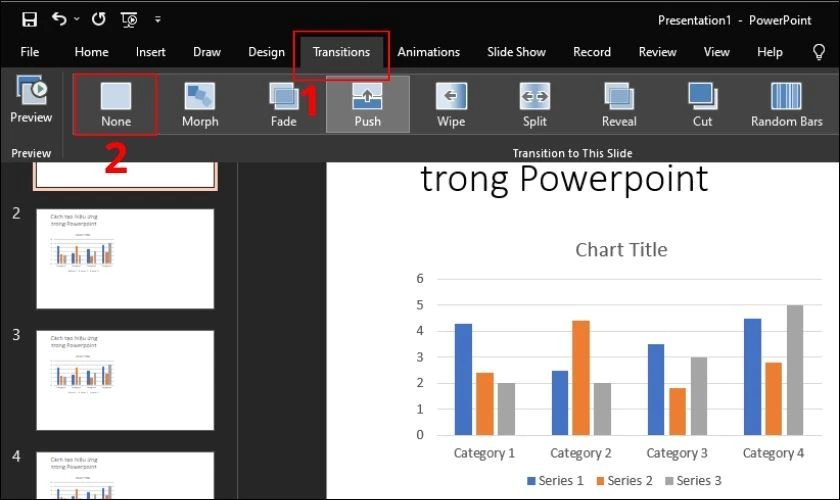The width and height of the screenshot is (840, 500).
Task: Select the gray Series 3 bar in Category 4
Action: [x=795, y=370]
